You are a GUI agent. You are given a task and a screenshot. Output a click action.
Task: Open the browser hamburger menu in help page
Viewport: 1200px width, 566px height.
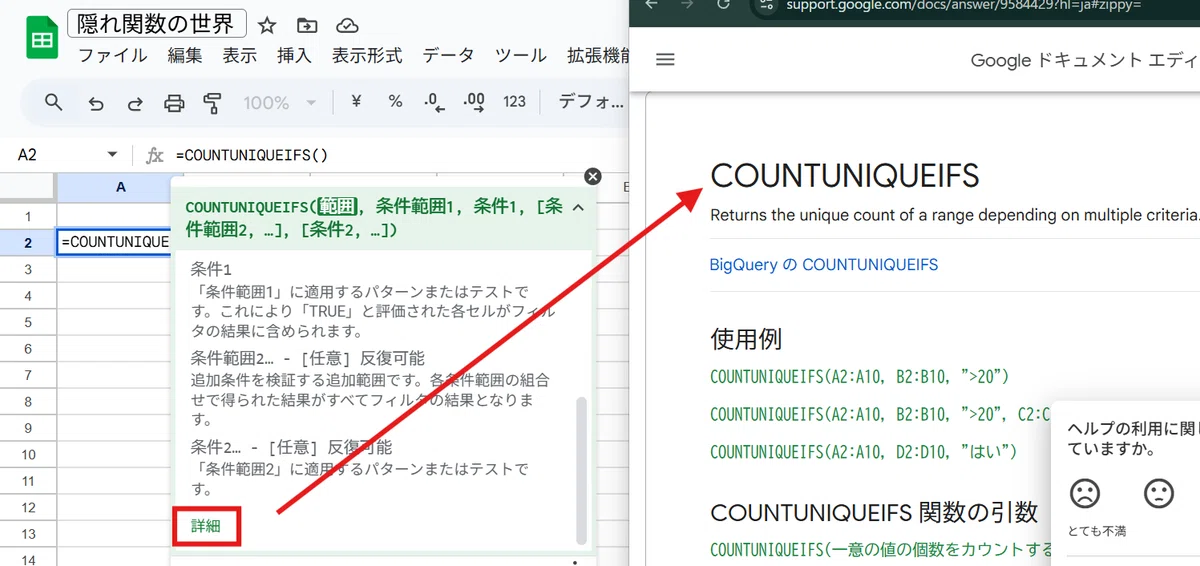pyautogui.click(x=665, y=60)
